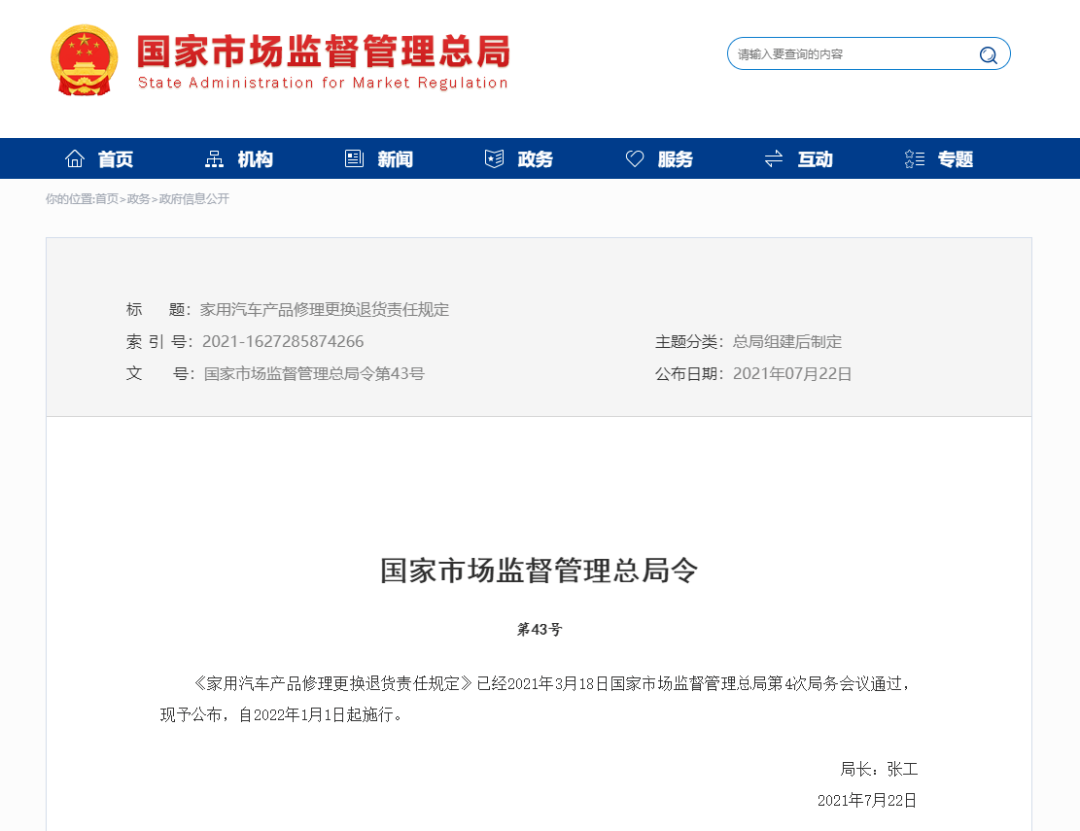1080x831 pixels.
Task: Open the 服务 menu item
Action: point(675,159)
